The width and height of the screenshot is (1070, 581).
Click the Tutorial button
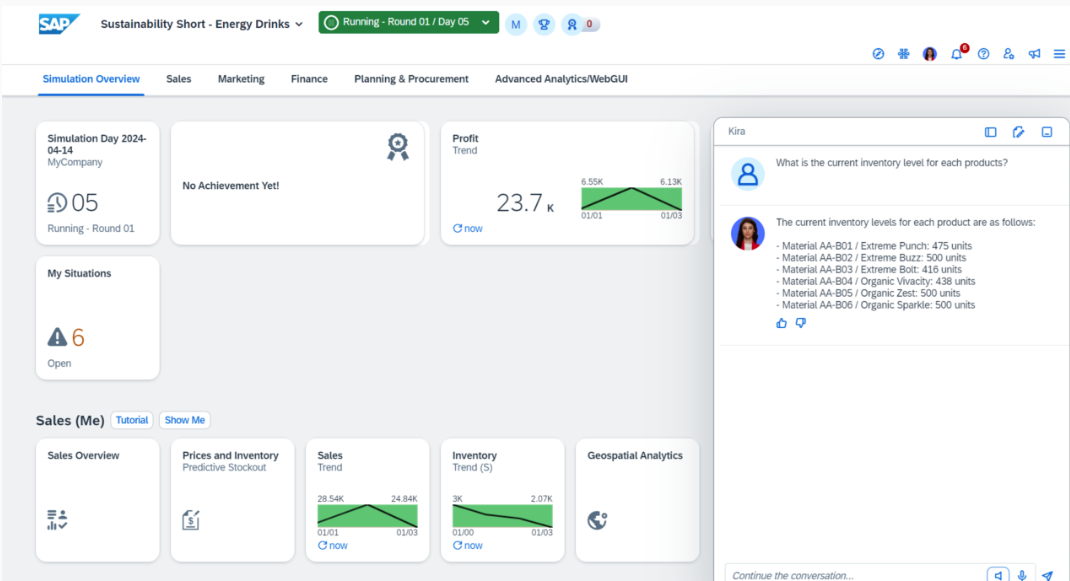tap(132, 420)
